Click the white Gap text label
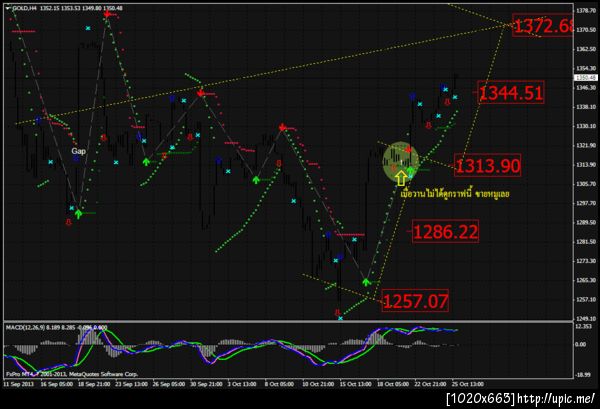 (x=78, y=151)
